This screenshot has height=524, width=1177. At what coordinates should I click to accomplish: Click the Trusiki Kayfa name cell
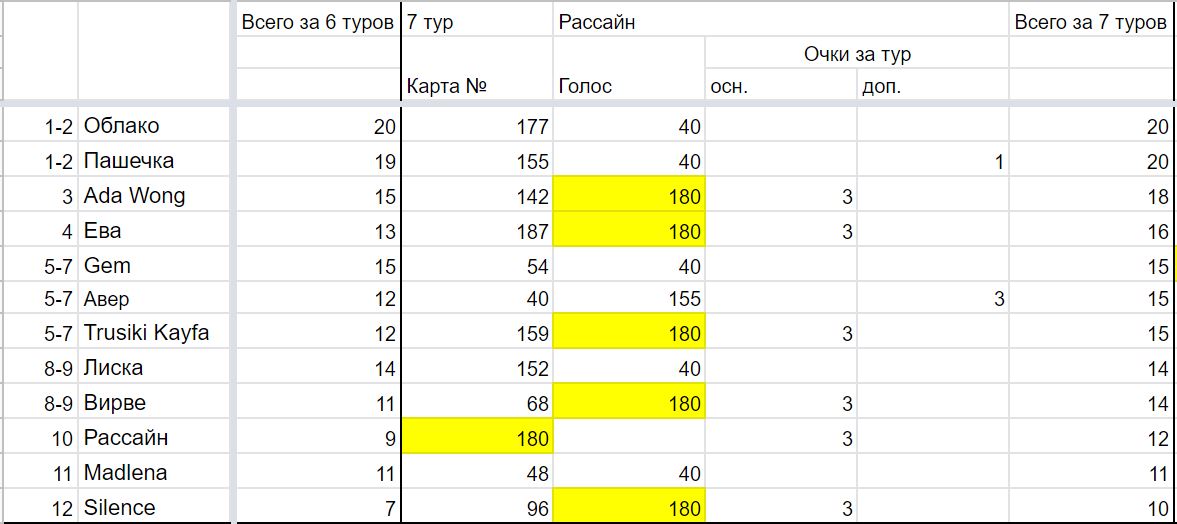[156, 334]
